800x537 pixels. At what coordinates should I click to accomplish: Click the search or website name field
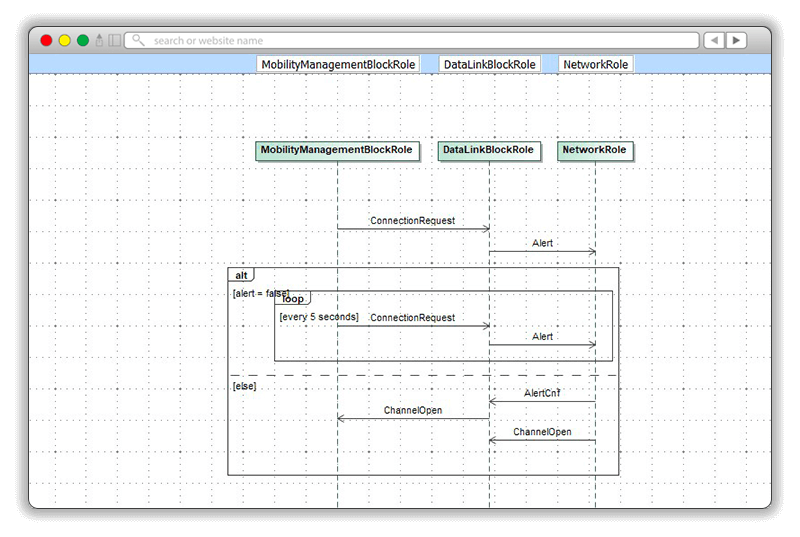point(412,40)
